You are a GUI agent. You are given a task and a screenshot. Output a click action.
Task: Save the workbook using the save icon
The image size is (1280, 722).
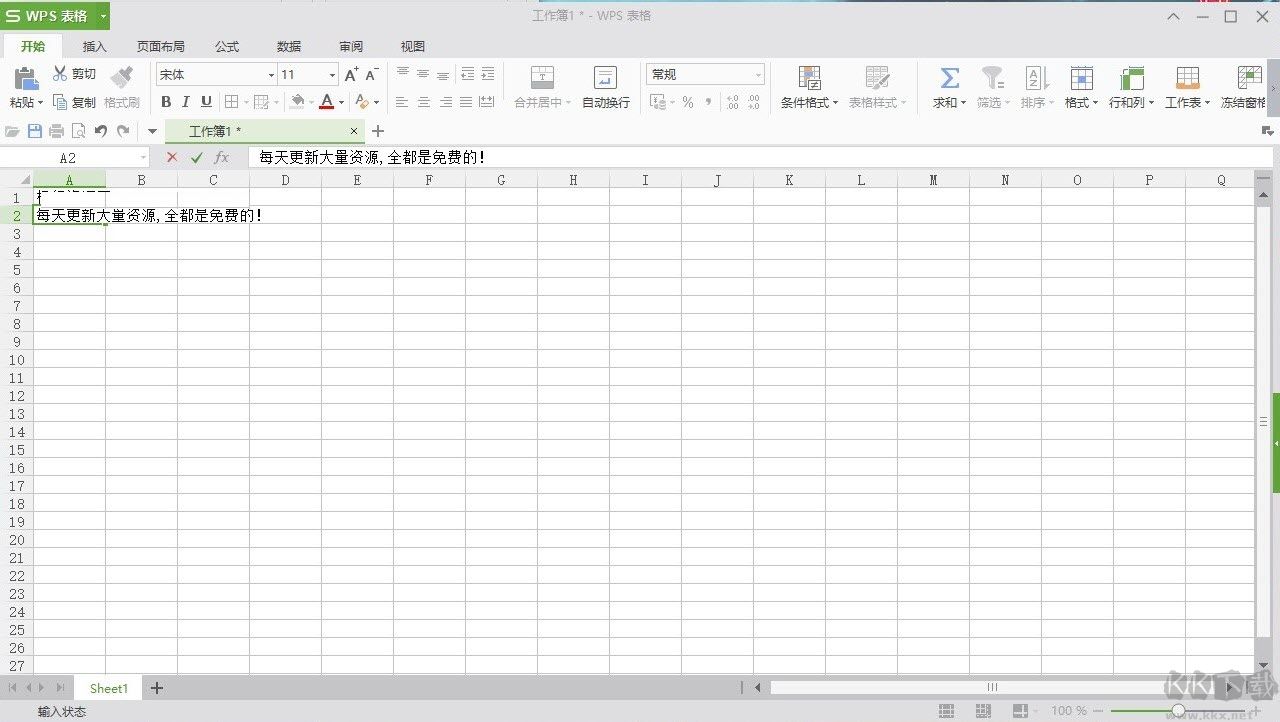tap(35, 130)
